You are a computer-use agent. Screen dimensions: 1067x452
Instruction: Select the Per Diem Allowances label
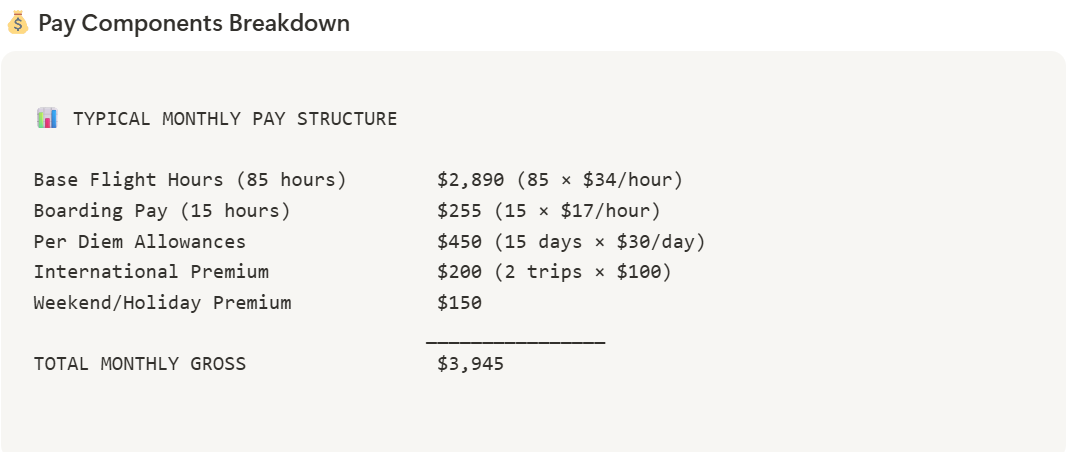[x=139, y=241]
